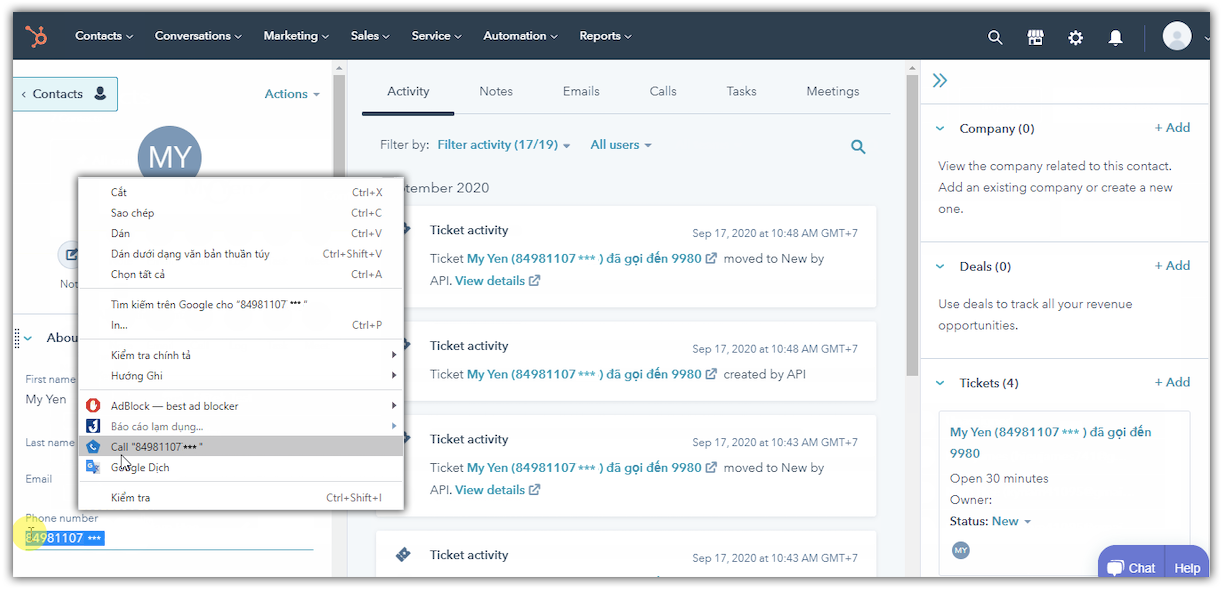Open the Actions dropdown menu
Screen dimensions: 1225x590
click(292, 94)
